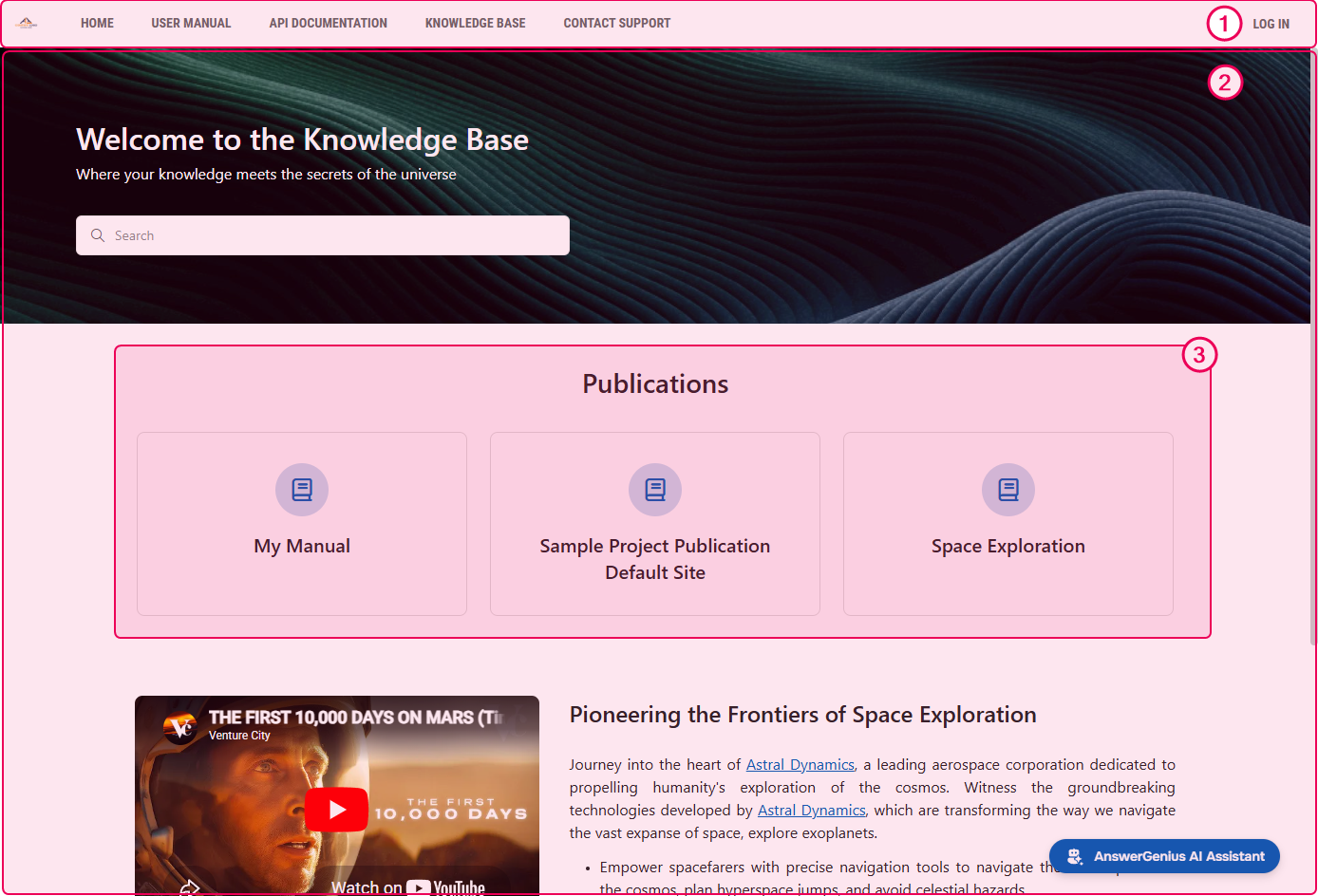
Task: Click 'Welcome to the Knowledge Base' heading
Action: point(302,140)
